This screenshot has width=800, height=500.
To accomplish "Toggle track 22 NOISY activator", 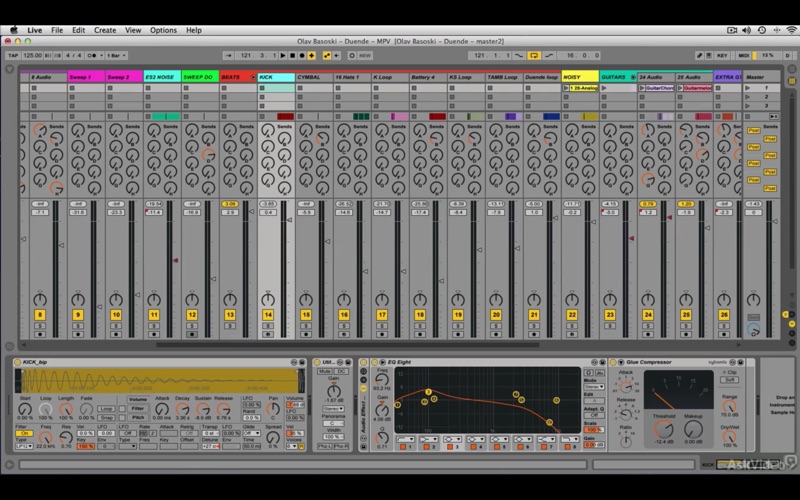I will (x=572, y=315).
